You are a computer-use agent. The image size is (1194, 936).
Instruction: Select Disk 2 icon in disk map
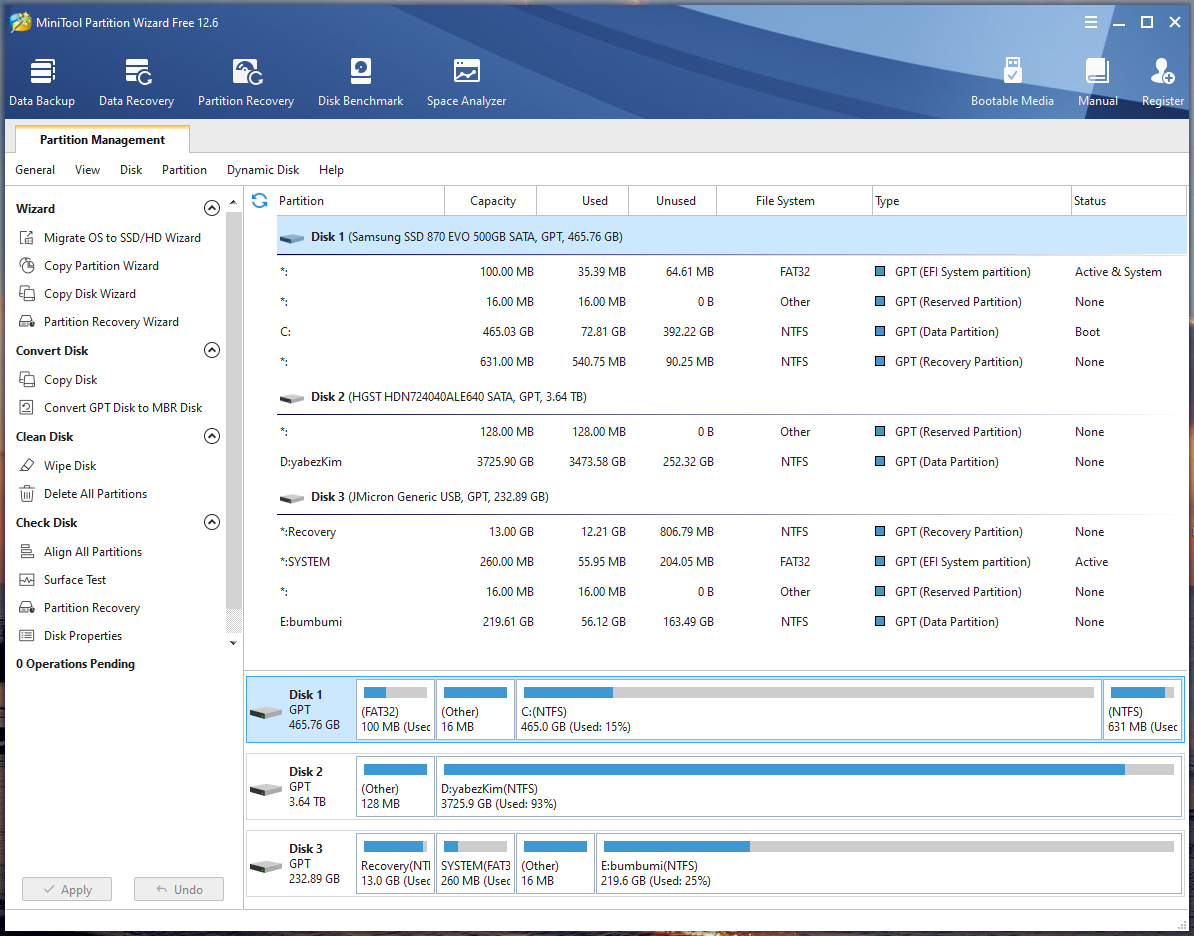tap(266, 790)
